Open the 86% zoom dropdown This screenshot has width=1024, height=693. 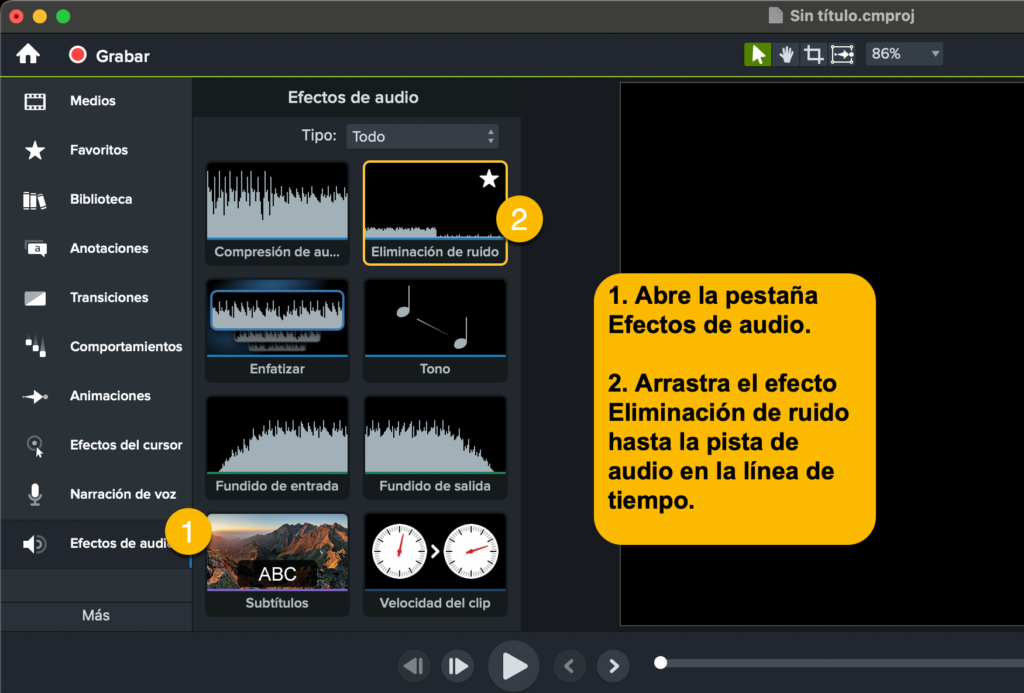[x=904, y=54]
